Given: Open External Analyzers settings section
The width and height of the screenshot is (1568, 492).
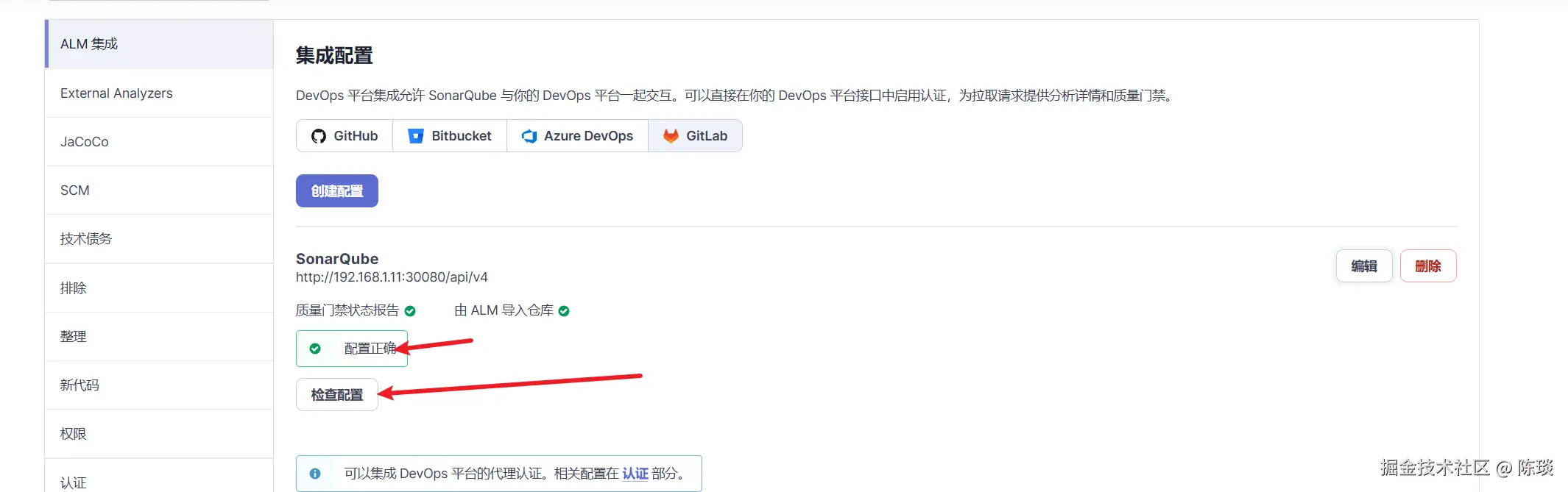Looking at the screenshot, I should pos(159,93).
